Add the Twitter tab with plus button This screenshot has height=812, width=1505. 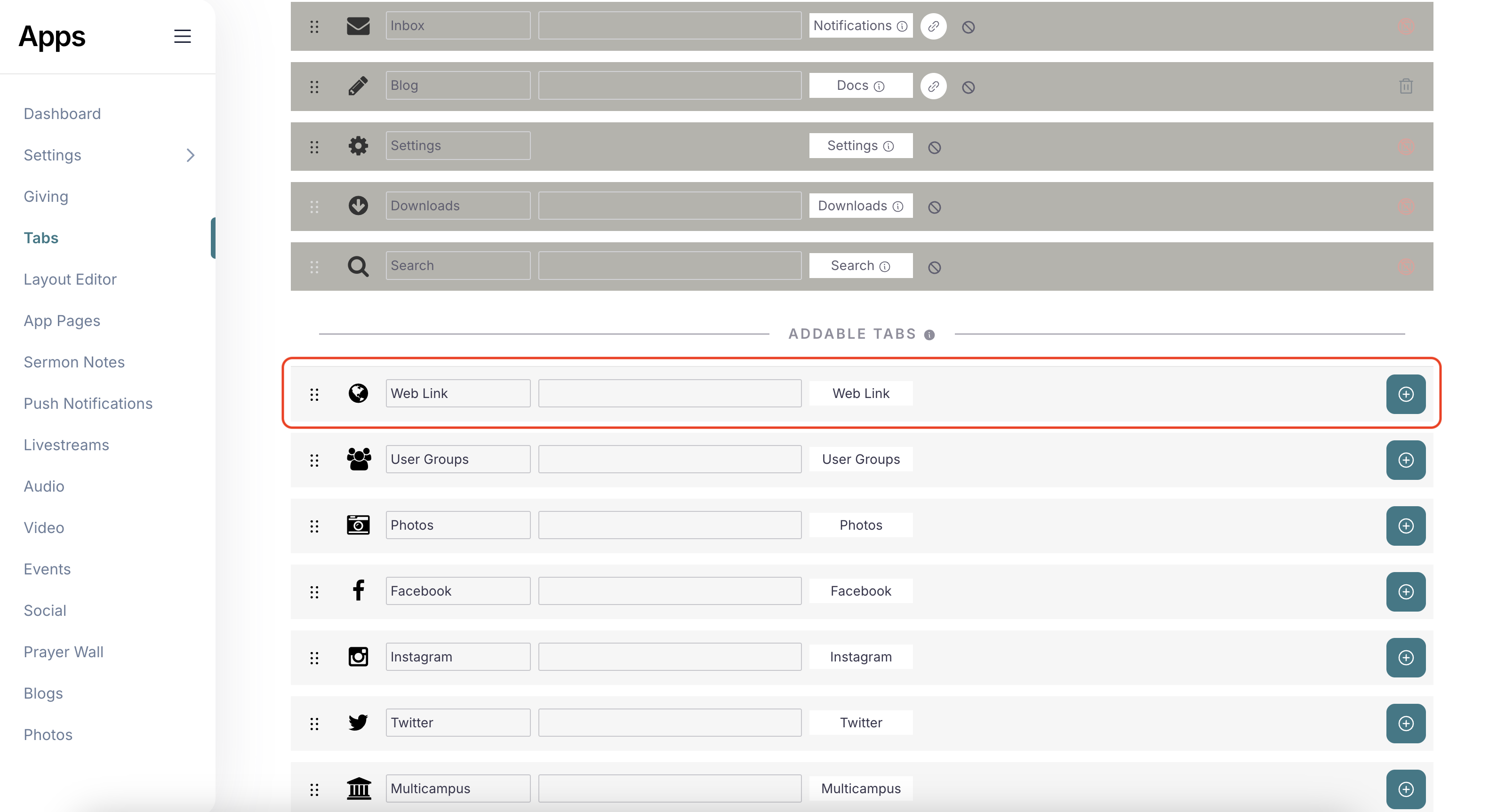1405,723
